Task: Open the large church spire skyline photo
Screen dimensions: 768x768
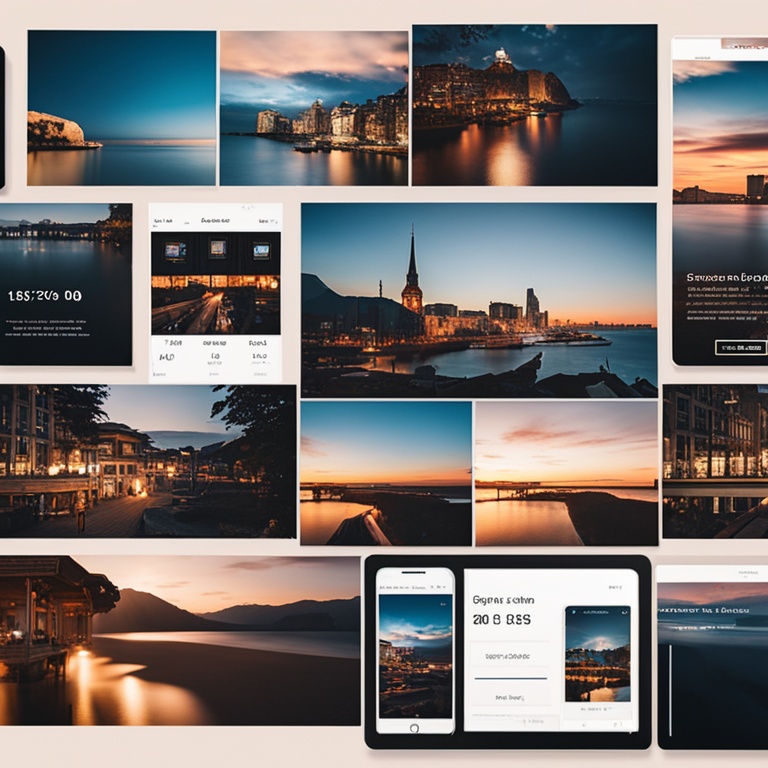Action: click(x=478, y=300)
